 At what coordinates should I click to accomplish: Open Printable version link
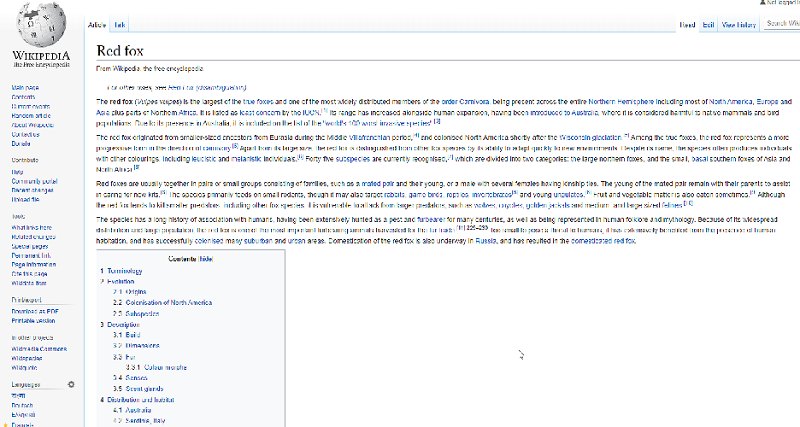click(33, 320)
